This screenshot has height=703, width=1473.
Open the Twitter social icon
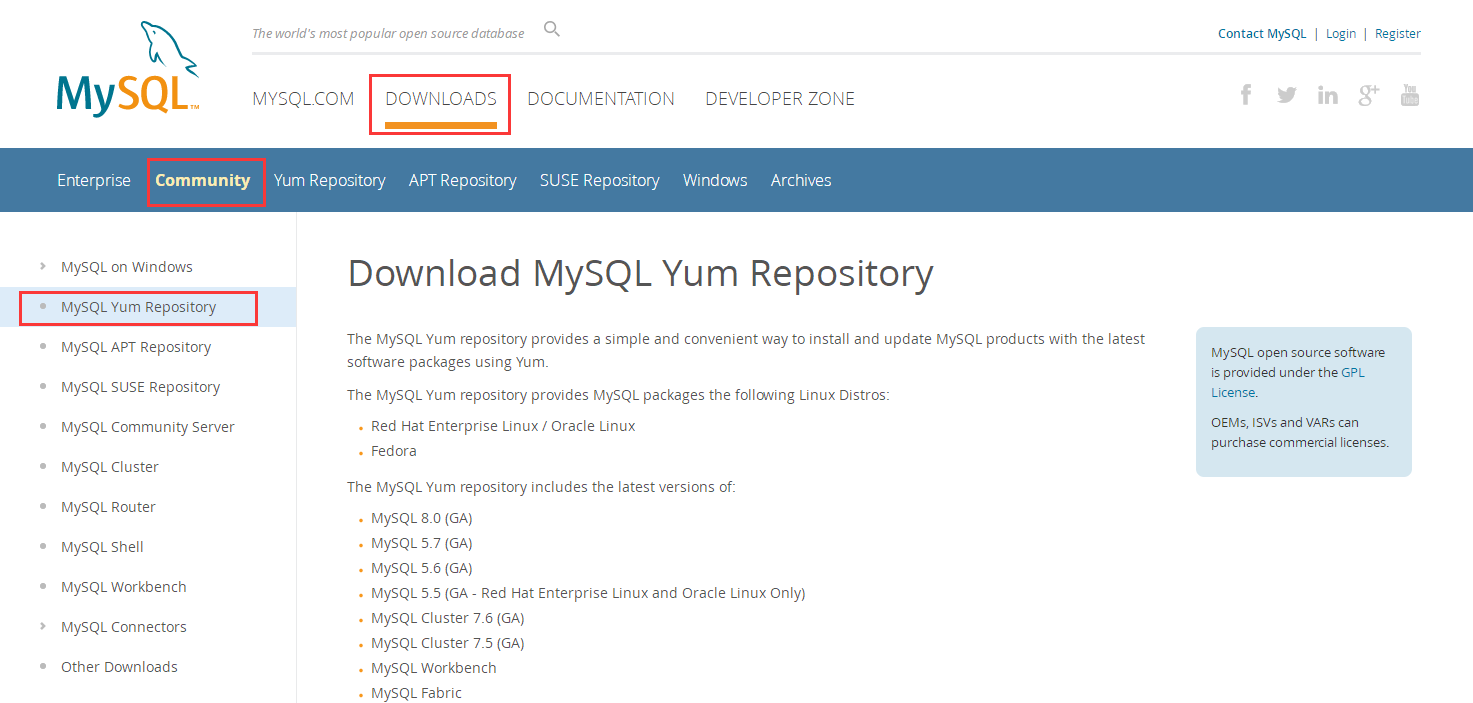pos(1286,96)
